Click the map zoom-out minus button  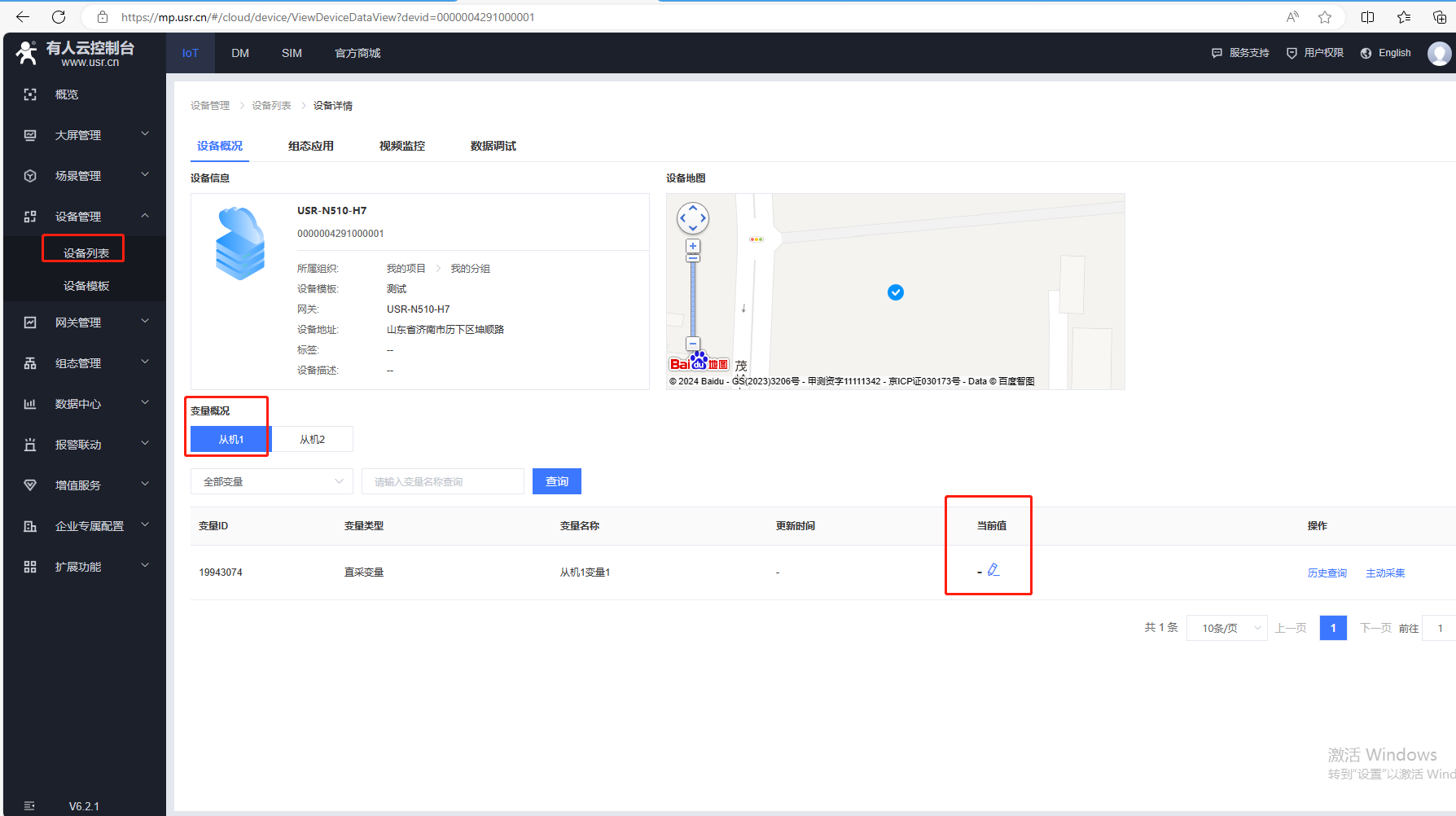[693, 344]
